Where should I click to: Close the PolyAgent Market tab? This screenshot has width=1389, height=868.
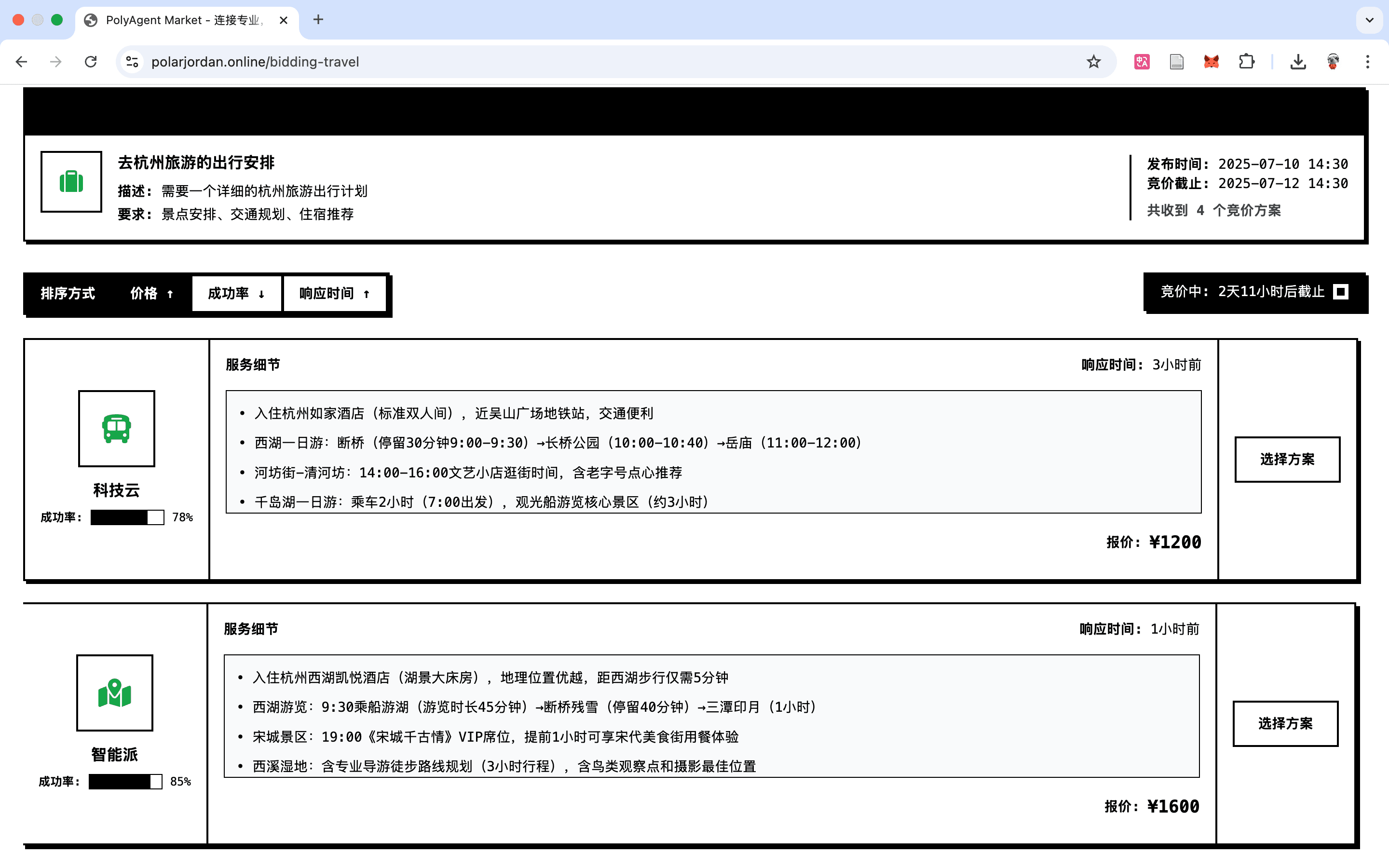284,20
